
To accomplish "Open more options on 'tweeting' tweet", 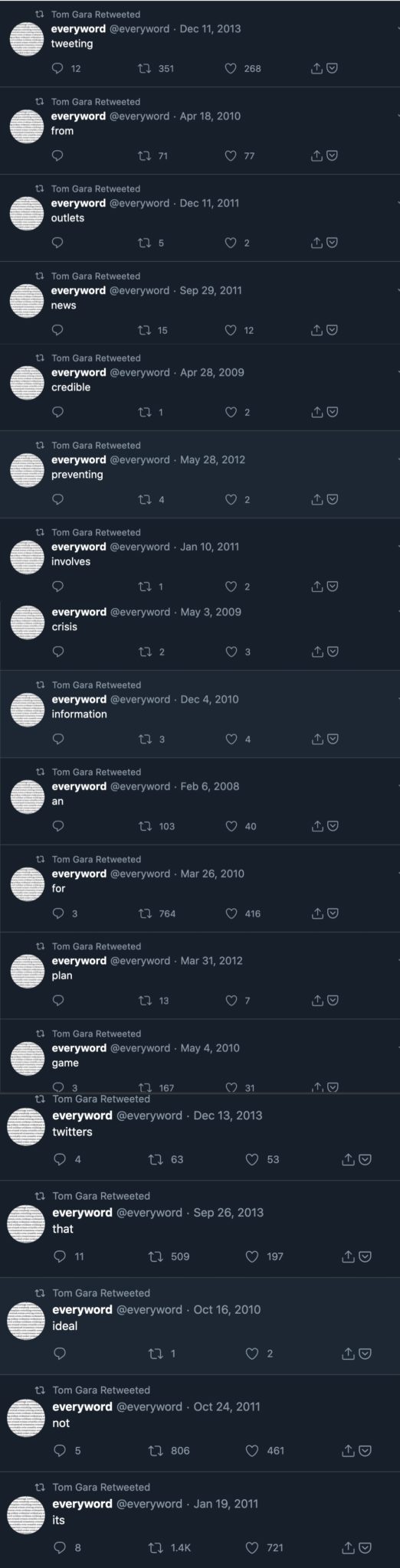I will click(398, 29).
